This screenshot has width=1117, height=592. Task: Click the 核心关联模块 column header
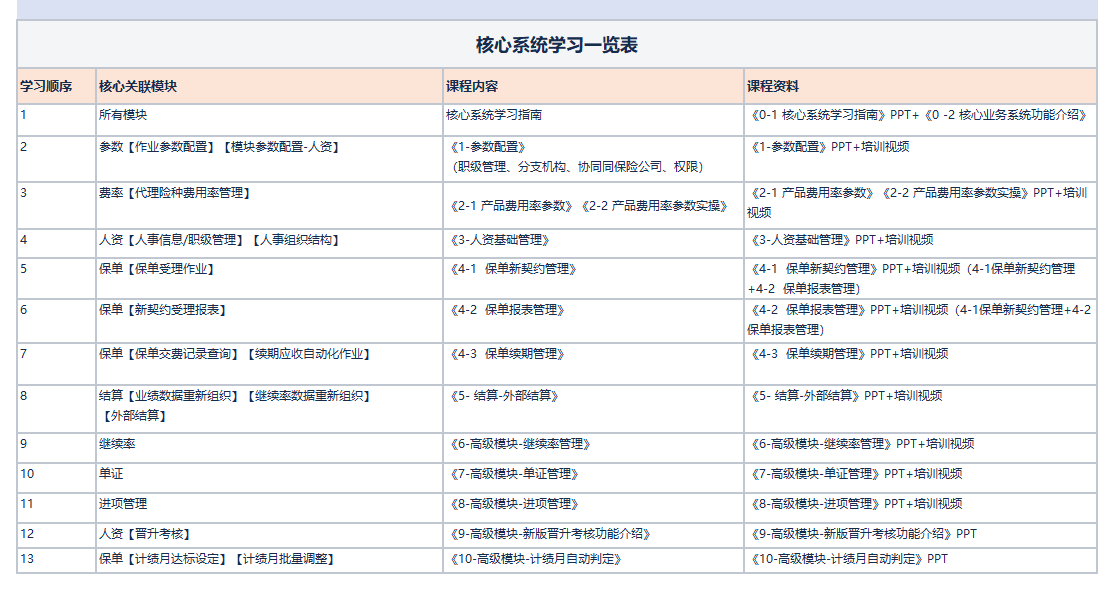[x=138, y=87]
